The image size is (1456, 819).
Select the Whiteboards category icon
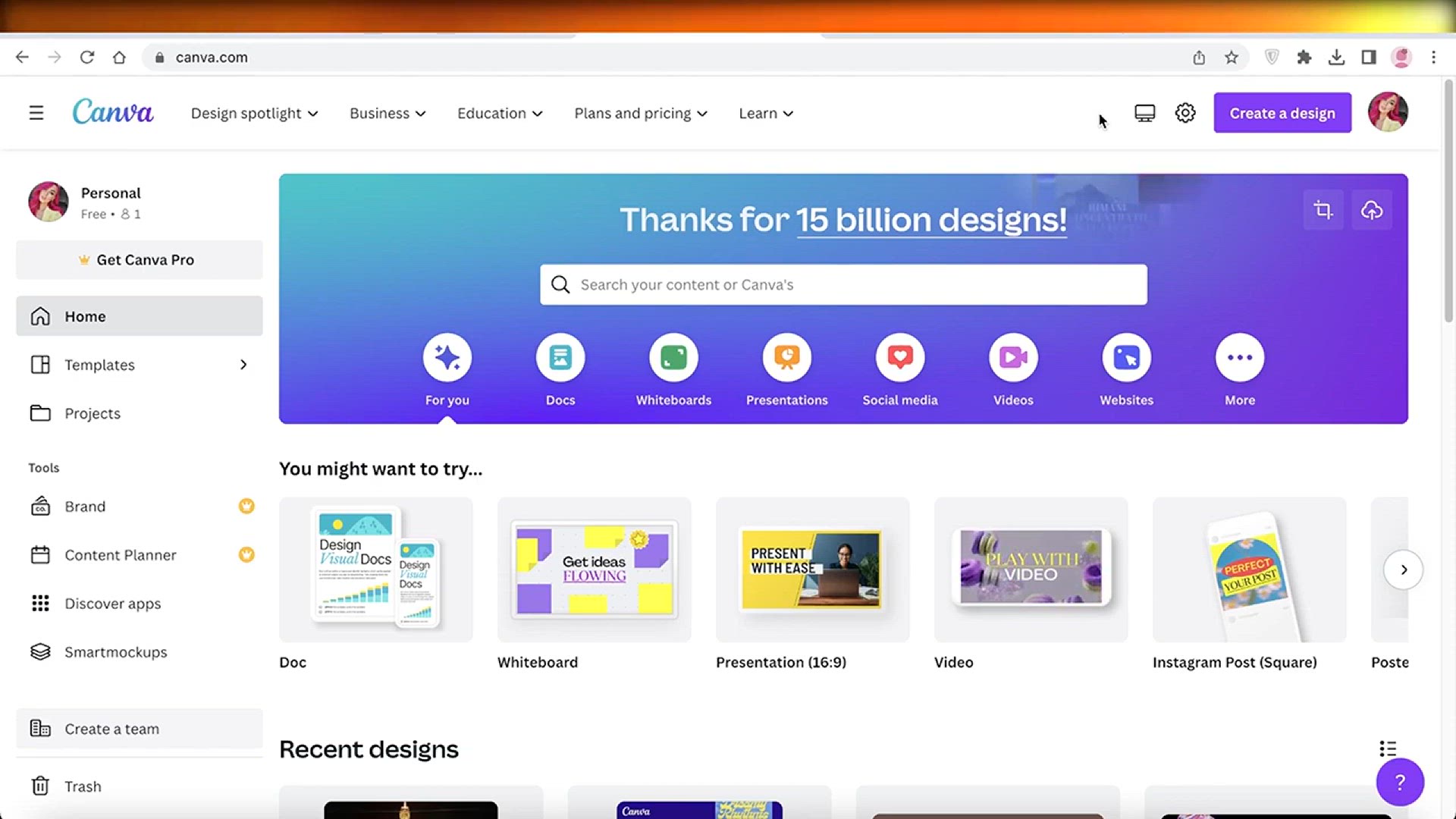pos(673,357)
